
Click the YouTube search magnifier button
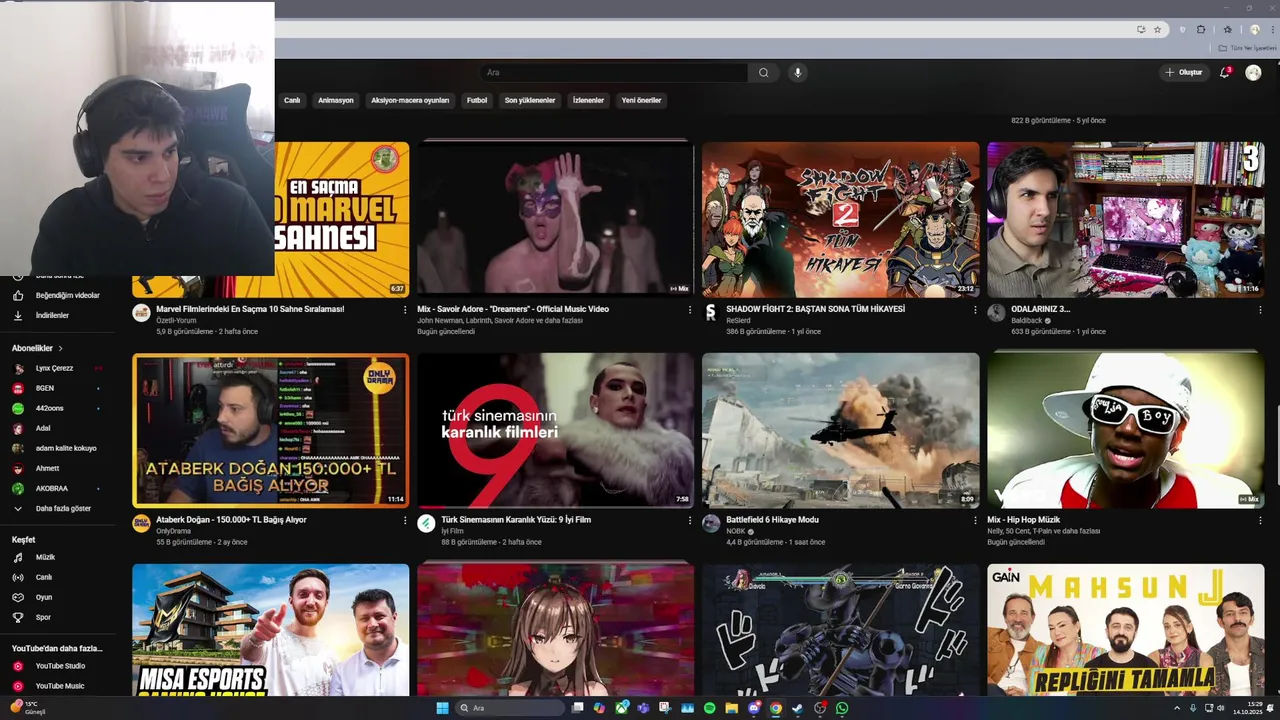763,72
